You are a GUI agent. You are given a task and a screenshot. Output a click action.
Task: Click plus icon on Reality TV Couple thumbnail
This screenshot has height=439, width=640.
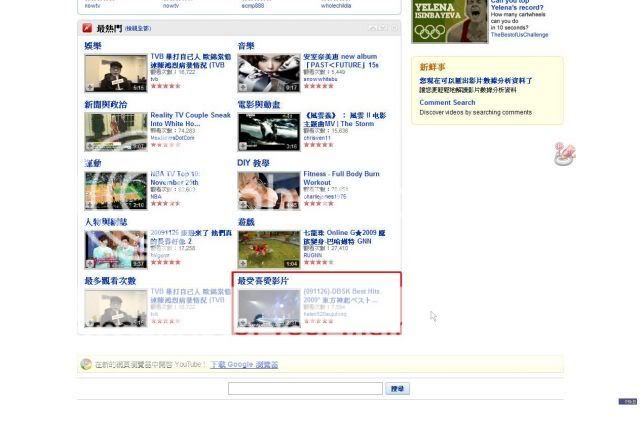[x=90, y=146]
